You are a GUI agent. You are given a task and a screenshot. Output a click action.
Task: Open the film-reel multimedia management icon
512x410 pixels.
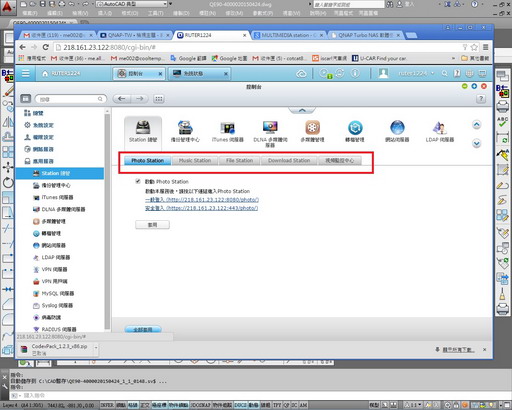point(312,131)
